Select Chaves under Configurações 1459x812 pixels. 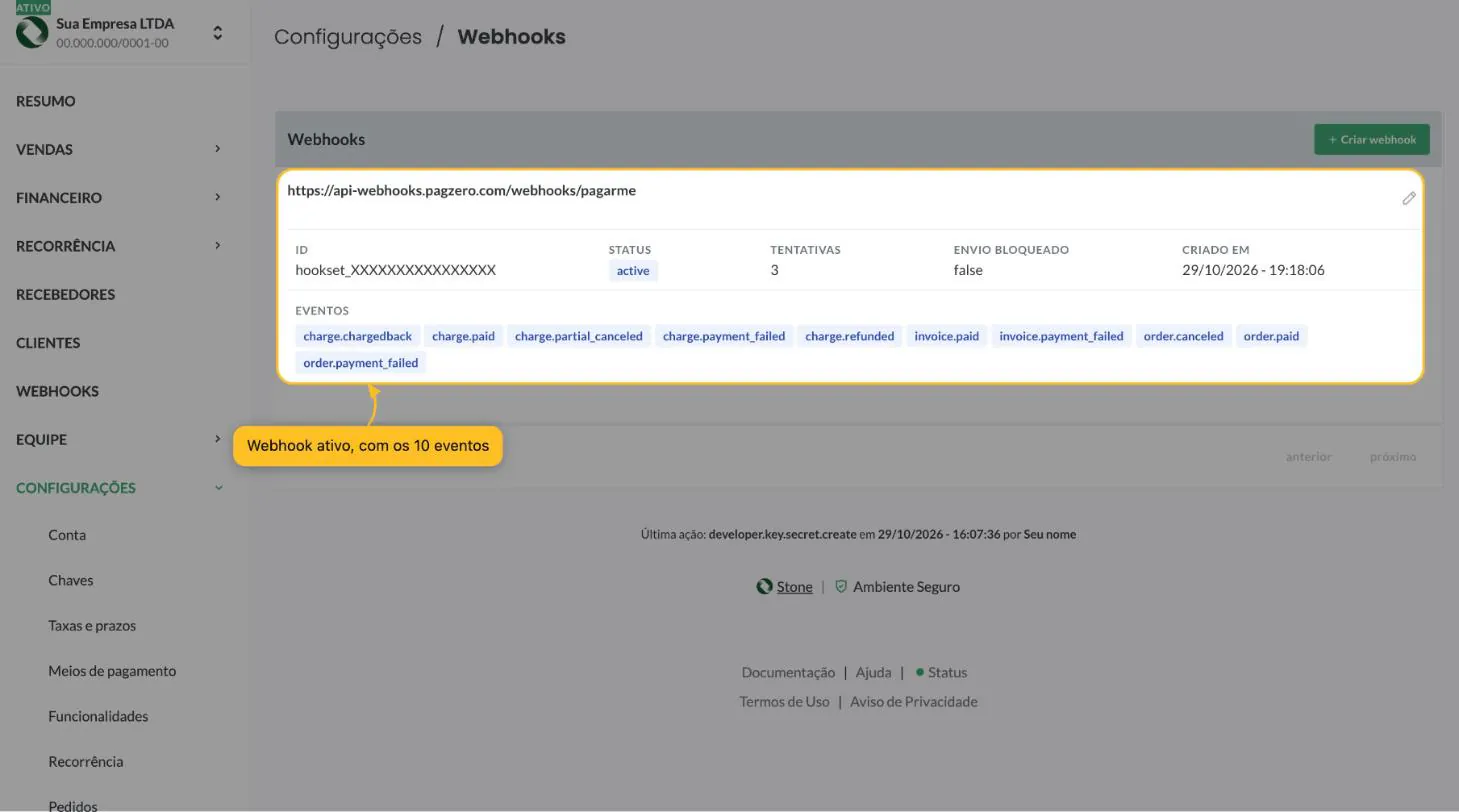[x=70, y=580]
